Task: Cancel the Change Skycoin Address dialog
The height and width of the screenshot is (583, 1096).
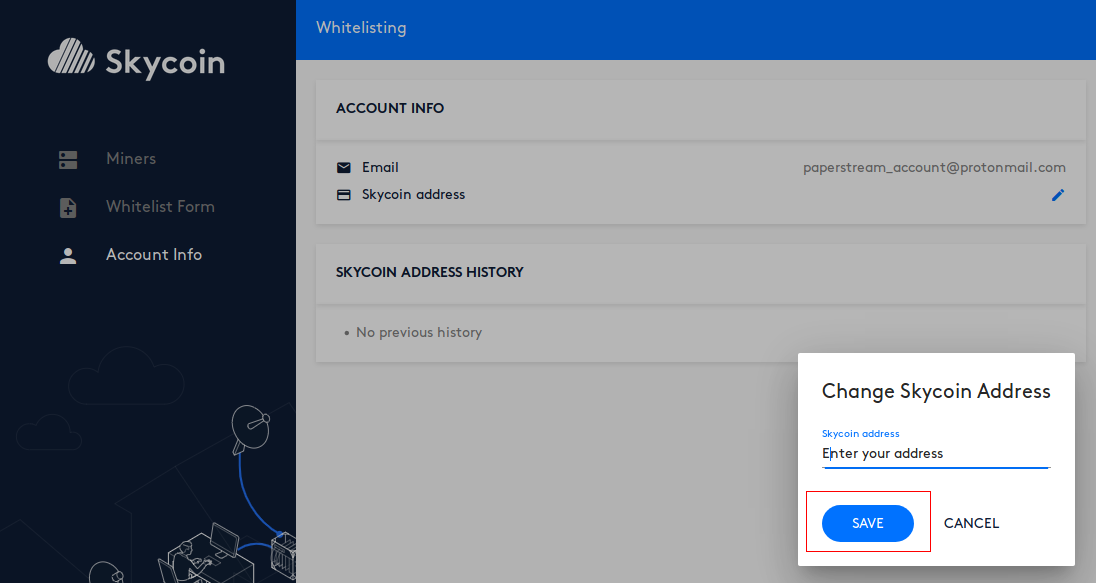Action: coord(971,524)
